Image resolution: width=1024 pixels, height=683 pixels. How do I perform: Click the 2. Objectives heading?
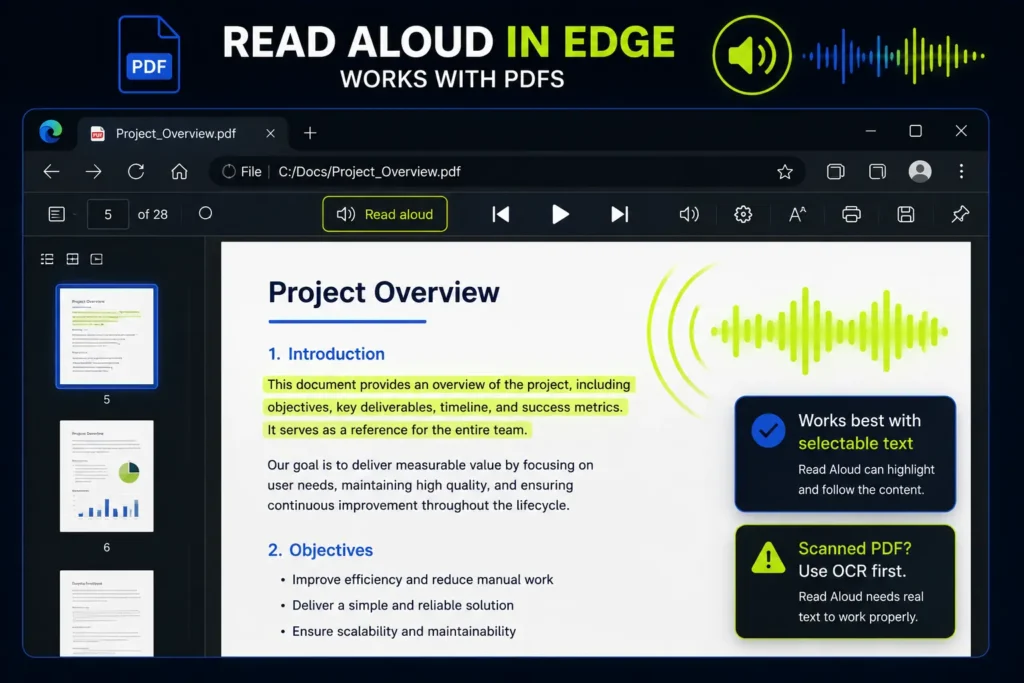[321, 550]
